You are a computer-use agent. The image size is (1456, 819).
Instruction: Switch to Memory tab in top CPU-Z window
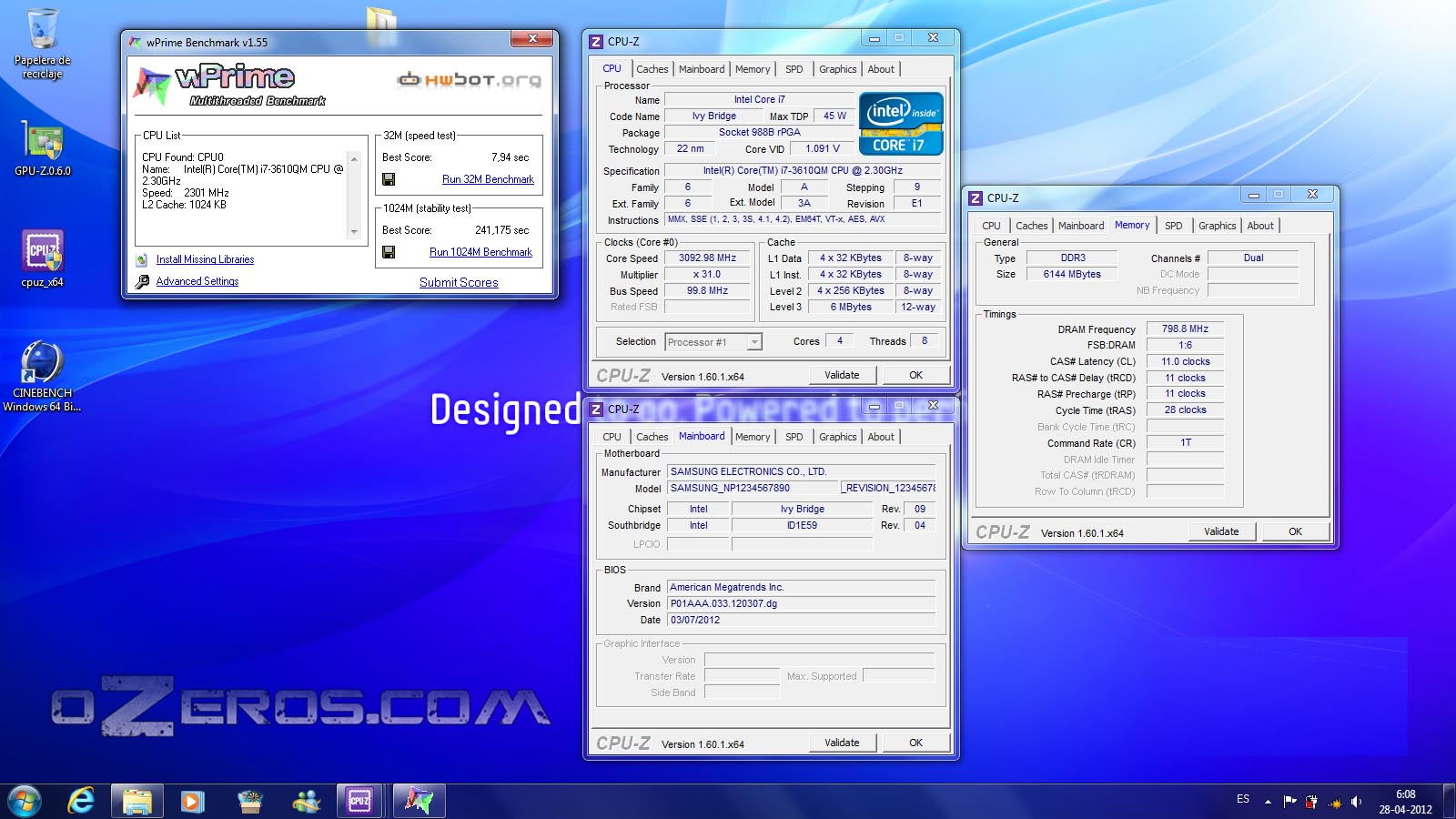tap(753, 69)
